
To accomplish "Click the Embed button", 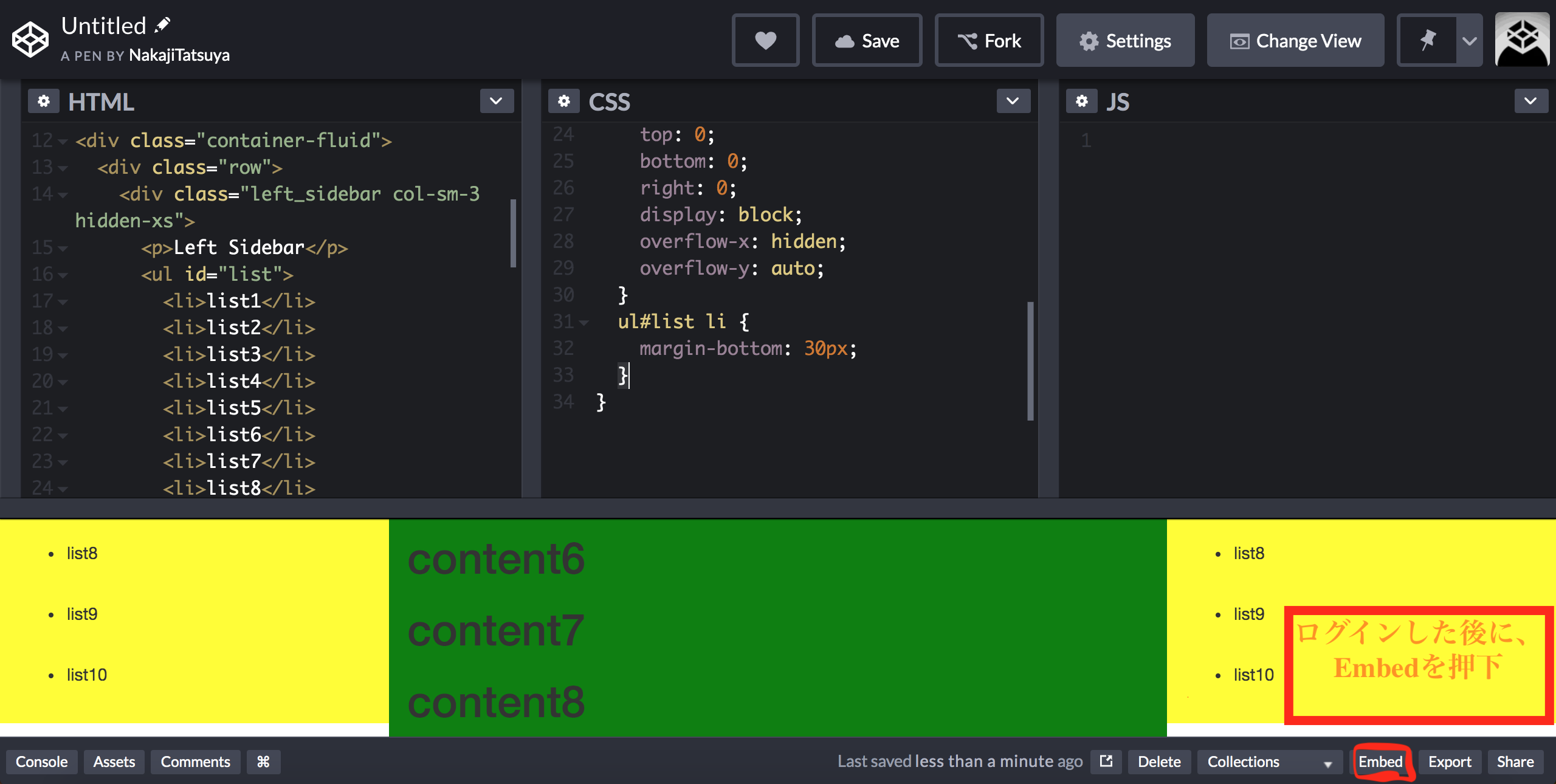I will (x=1380, y=762).
